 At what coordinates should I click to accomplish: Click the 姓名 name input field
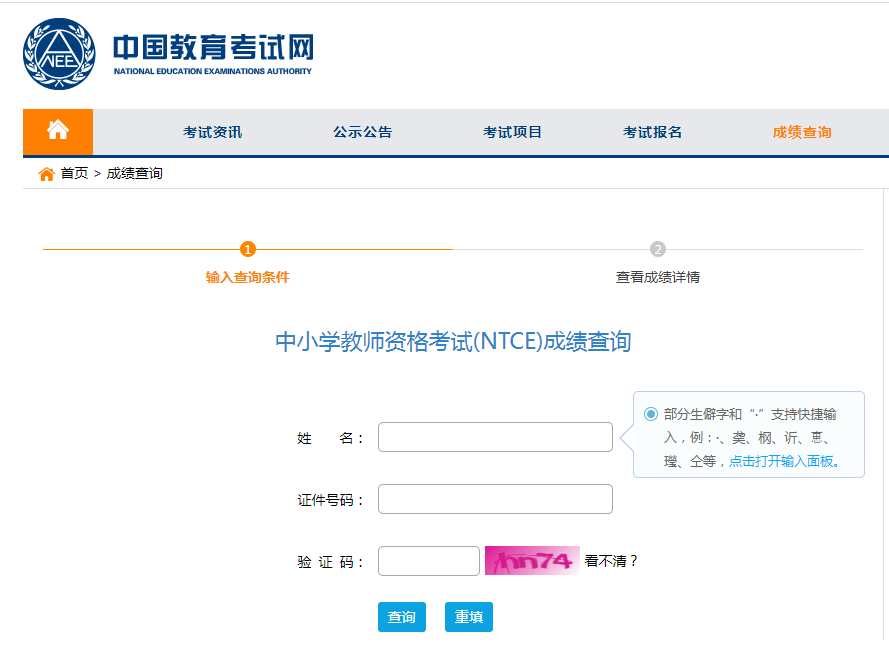495,436
